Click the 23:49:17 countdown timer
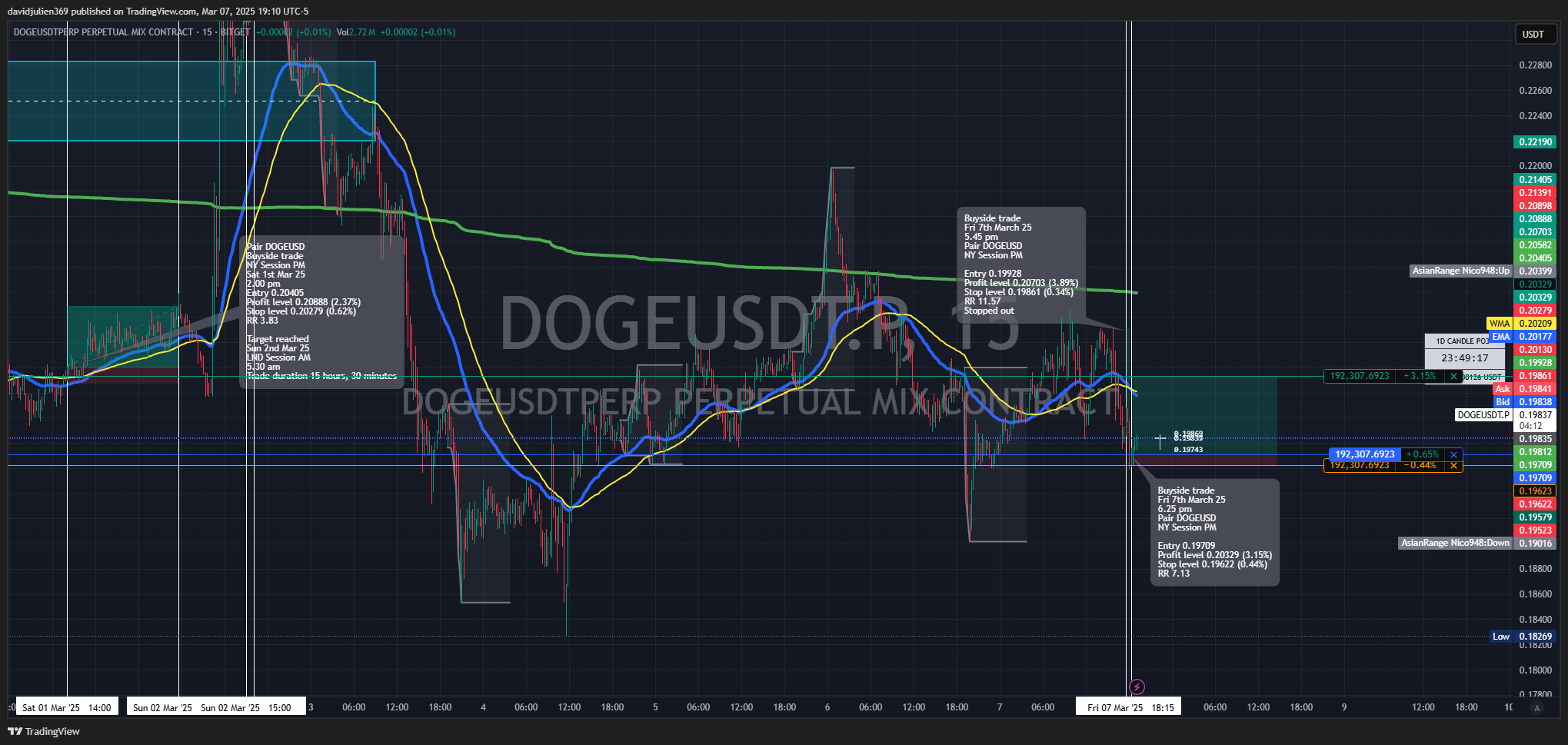The width and height of the screenshot is (1568, 745). [1464, 358]
